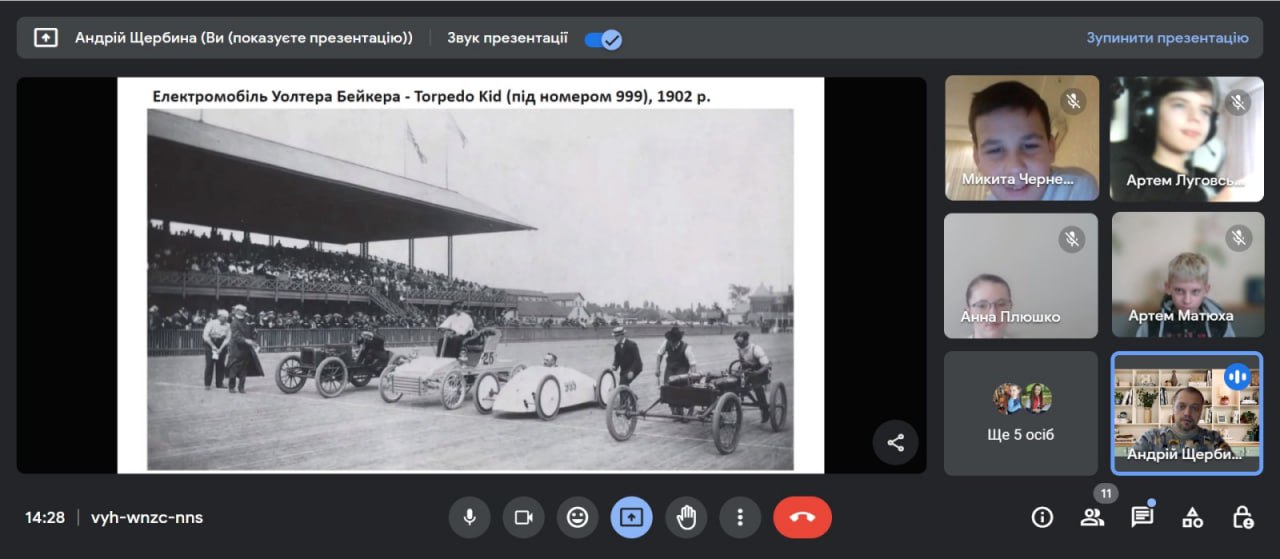The image size is (1280, 559).
Task: Open the activities panel
Action: (1192, 517)
